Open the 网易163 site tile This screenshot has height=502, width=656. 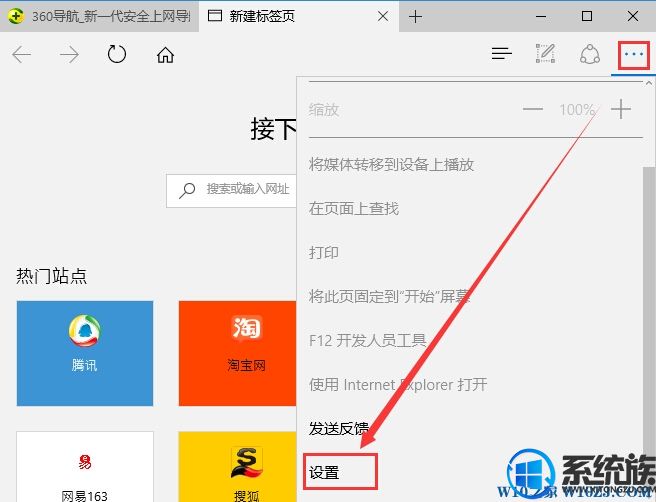(85, 466)
